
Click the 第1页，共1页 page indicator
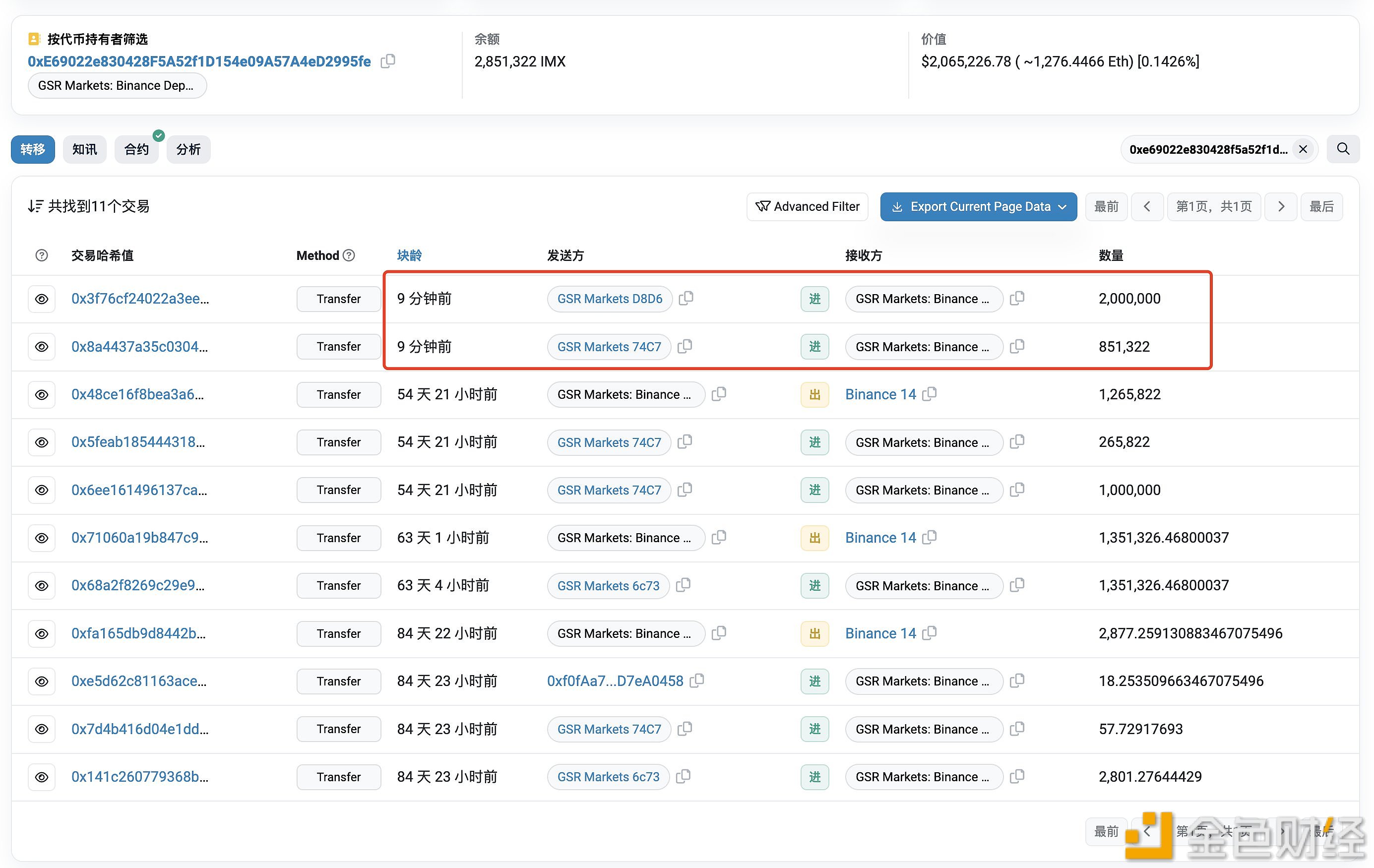tap(1214, 207)
